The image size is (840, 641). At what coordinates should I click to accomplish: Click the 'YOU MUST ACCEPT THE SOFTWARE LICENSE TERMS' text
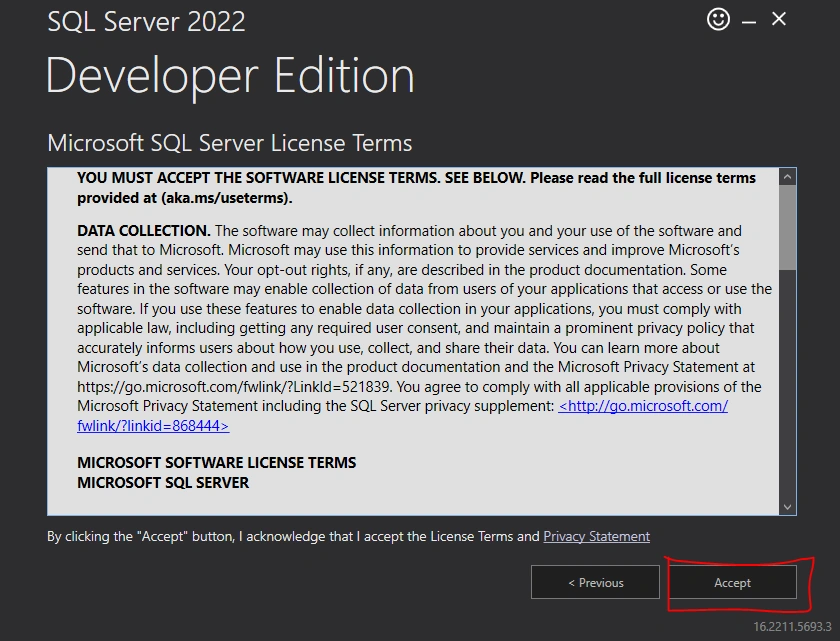(x=258, y=178)
